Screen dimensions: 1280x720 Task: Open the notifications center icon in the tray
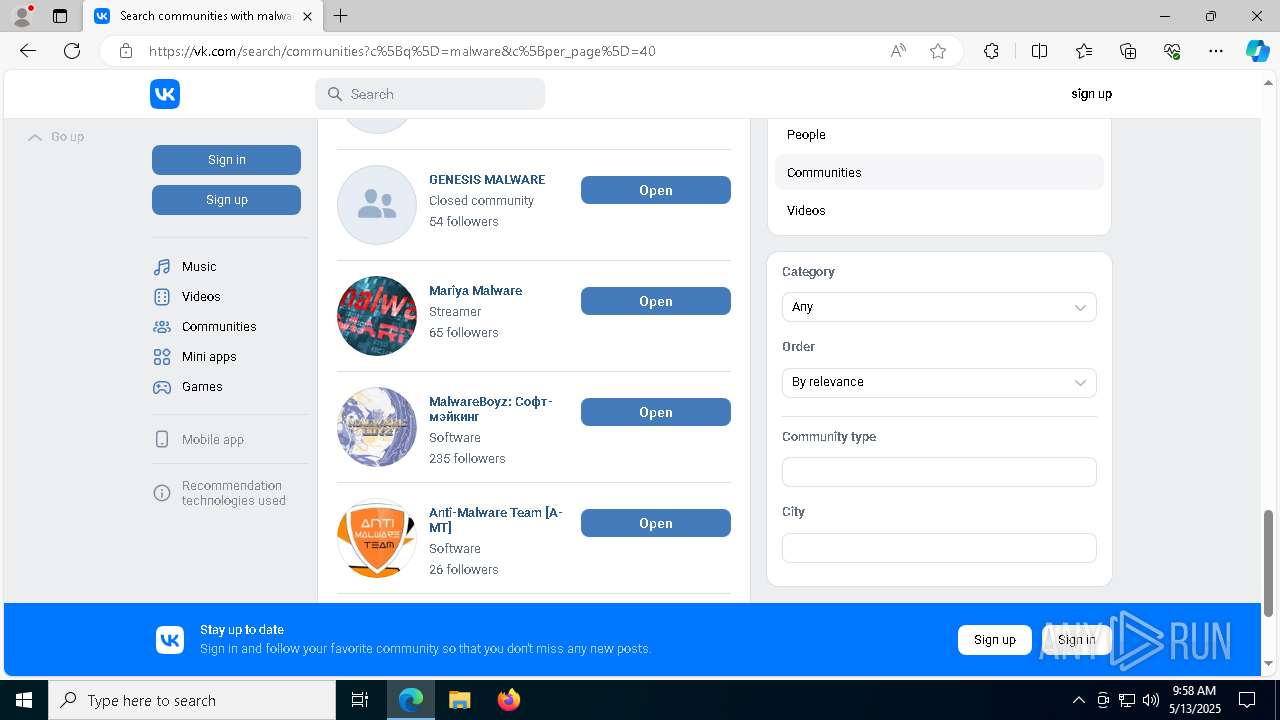tap(1247, 700)
